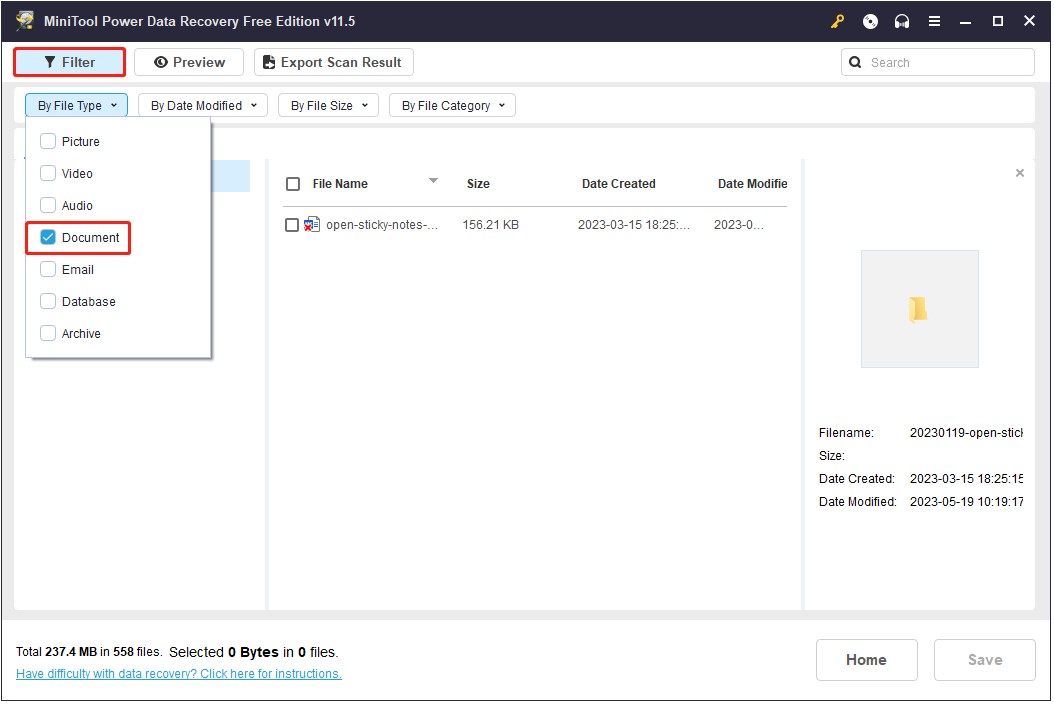This screenshot has width=1054, height=704.
Task: Open the hamburger menu in title bar
Action: pos(934,21)
